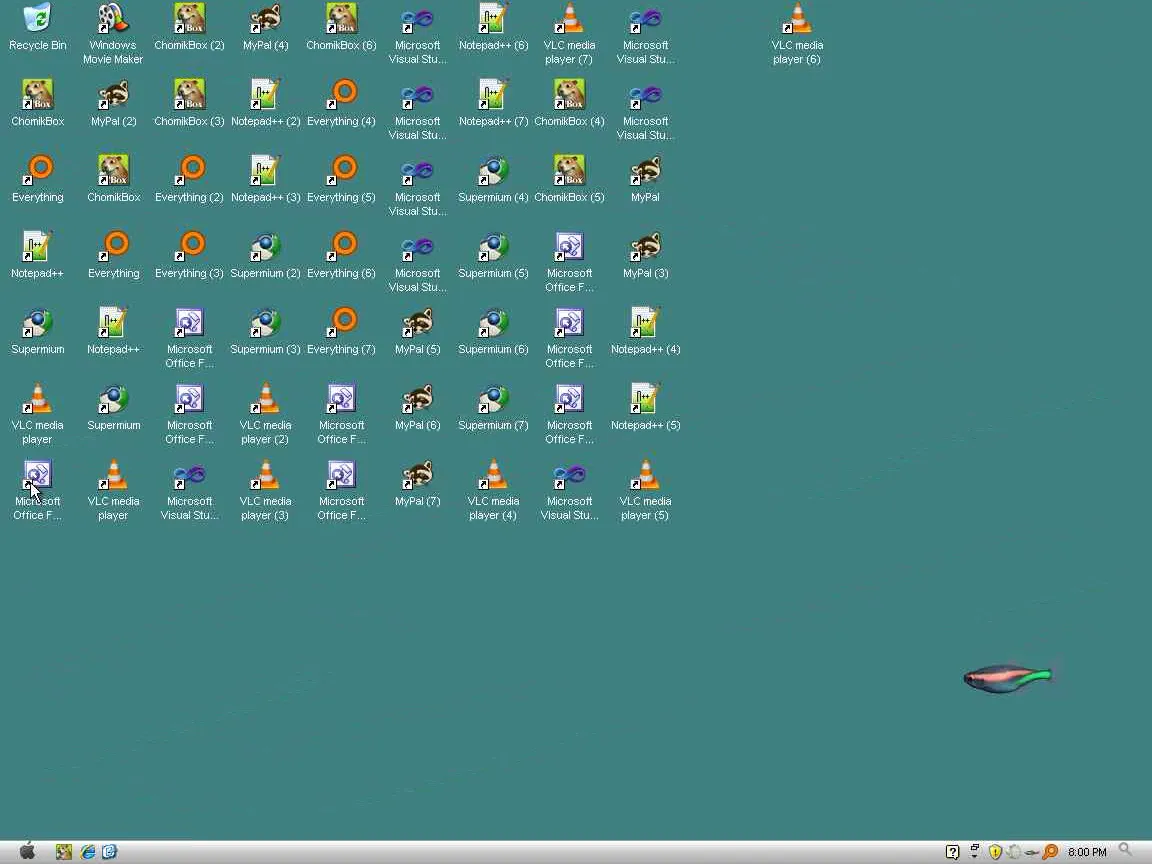Select the Notepad++ (2) shortcut
Image resolution: width=1152 pixels, height=864 pixels.
click(265, 103)
